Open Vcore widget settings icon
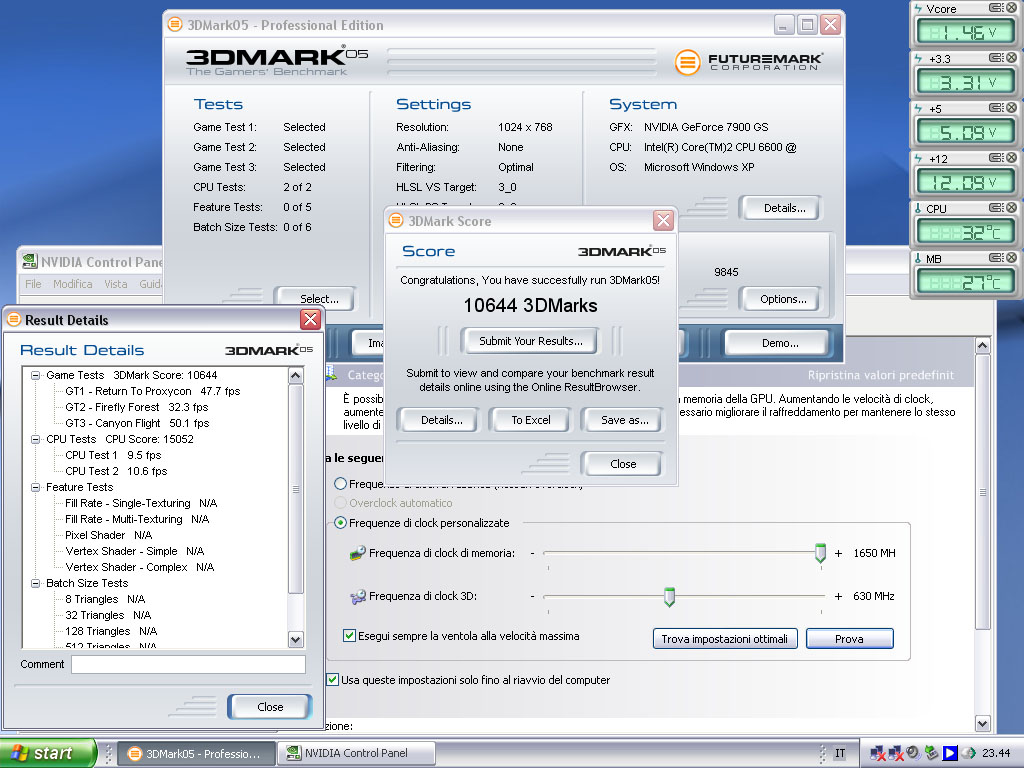This screenshot has width=1024, height=768. click(996, 8)
